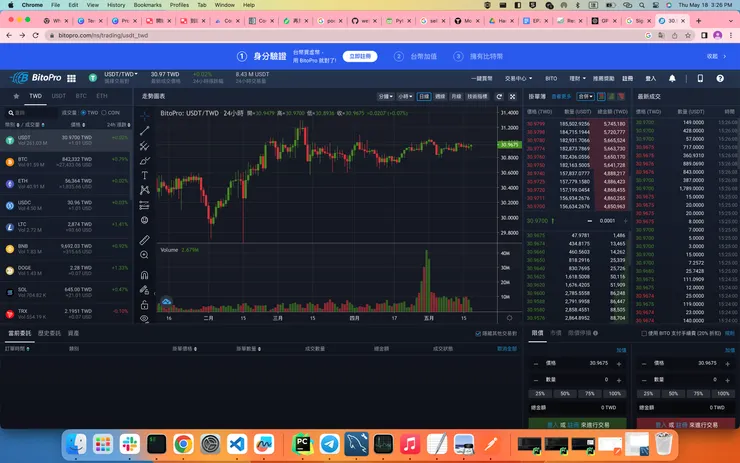
Task: Show asks-only order book view
Action: point(621,96)
